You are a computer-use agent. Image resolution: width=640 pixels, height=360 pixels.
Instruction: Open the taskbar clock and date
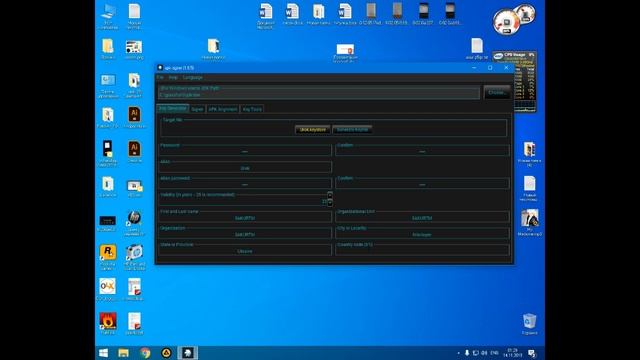[512, 353]
